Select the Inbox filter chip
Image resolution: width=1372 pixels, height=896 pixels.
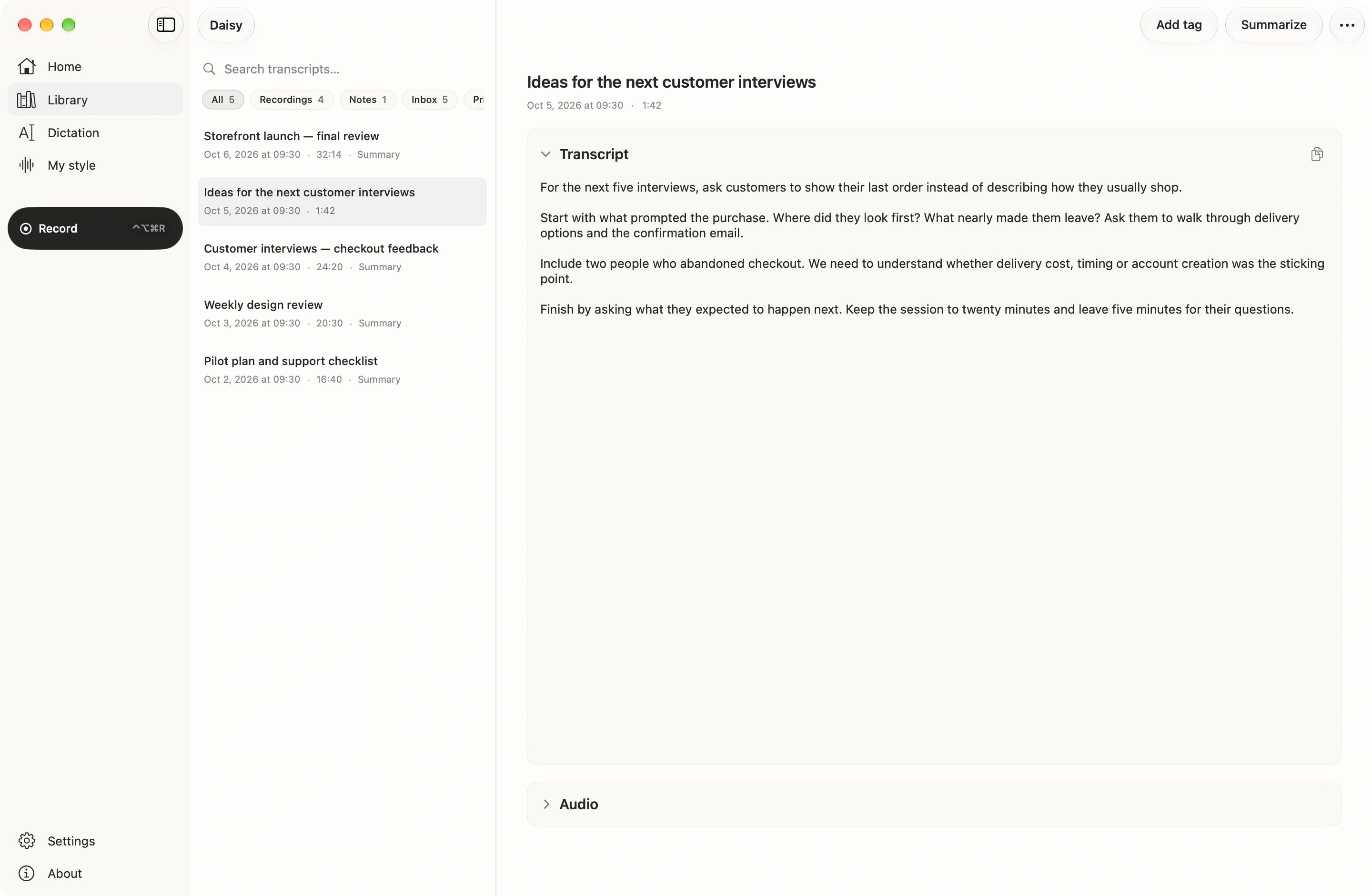[x=429, y=99]
